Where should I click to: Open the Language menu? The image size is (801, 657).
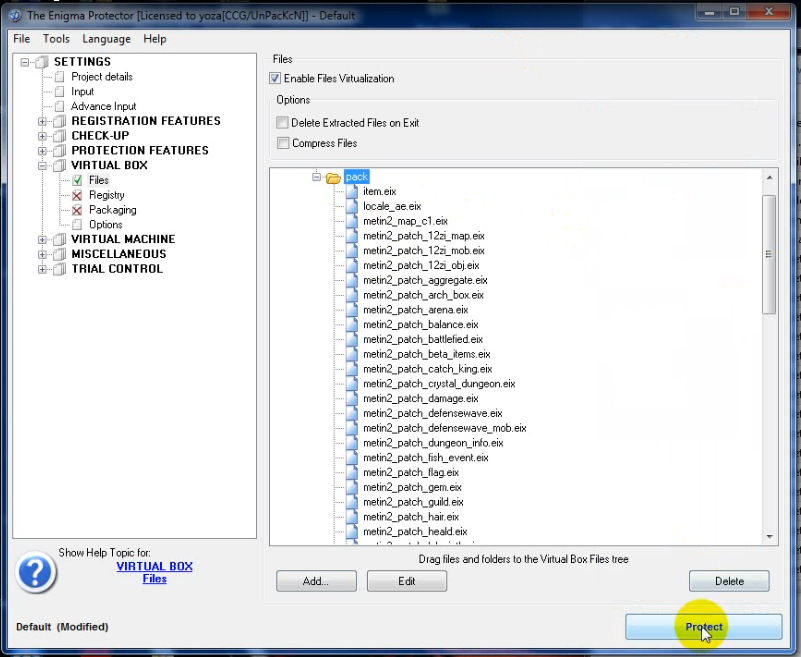pyautogui.click(x=106, y=39)
